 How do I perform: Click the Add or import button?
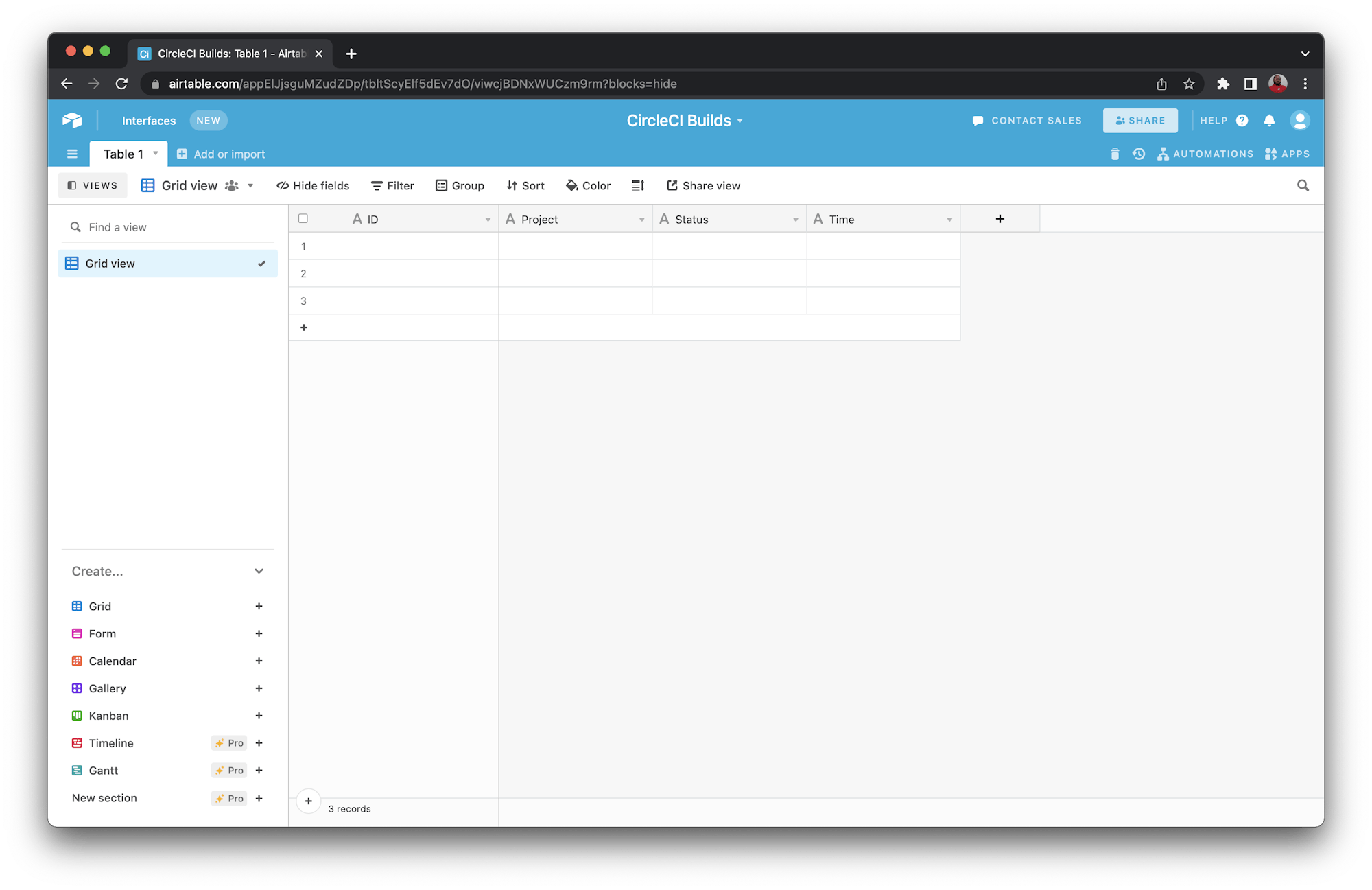[x=221, y=154]
